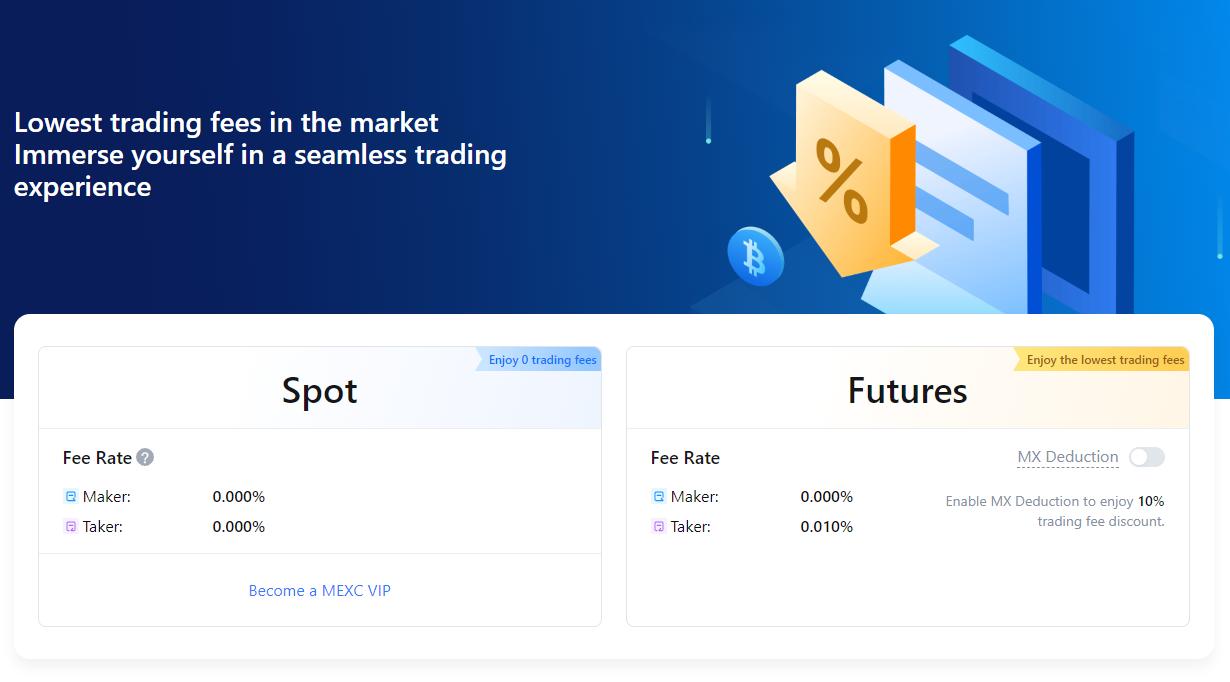Image resolution: width=1230 pixels, height=682 pixels.
Task: Click the Taker icon in the Futures card
Action: (657, 526)
